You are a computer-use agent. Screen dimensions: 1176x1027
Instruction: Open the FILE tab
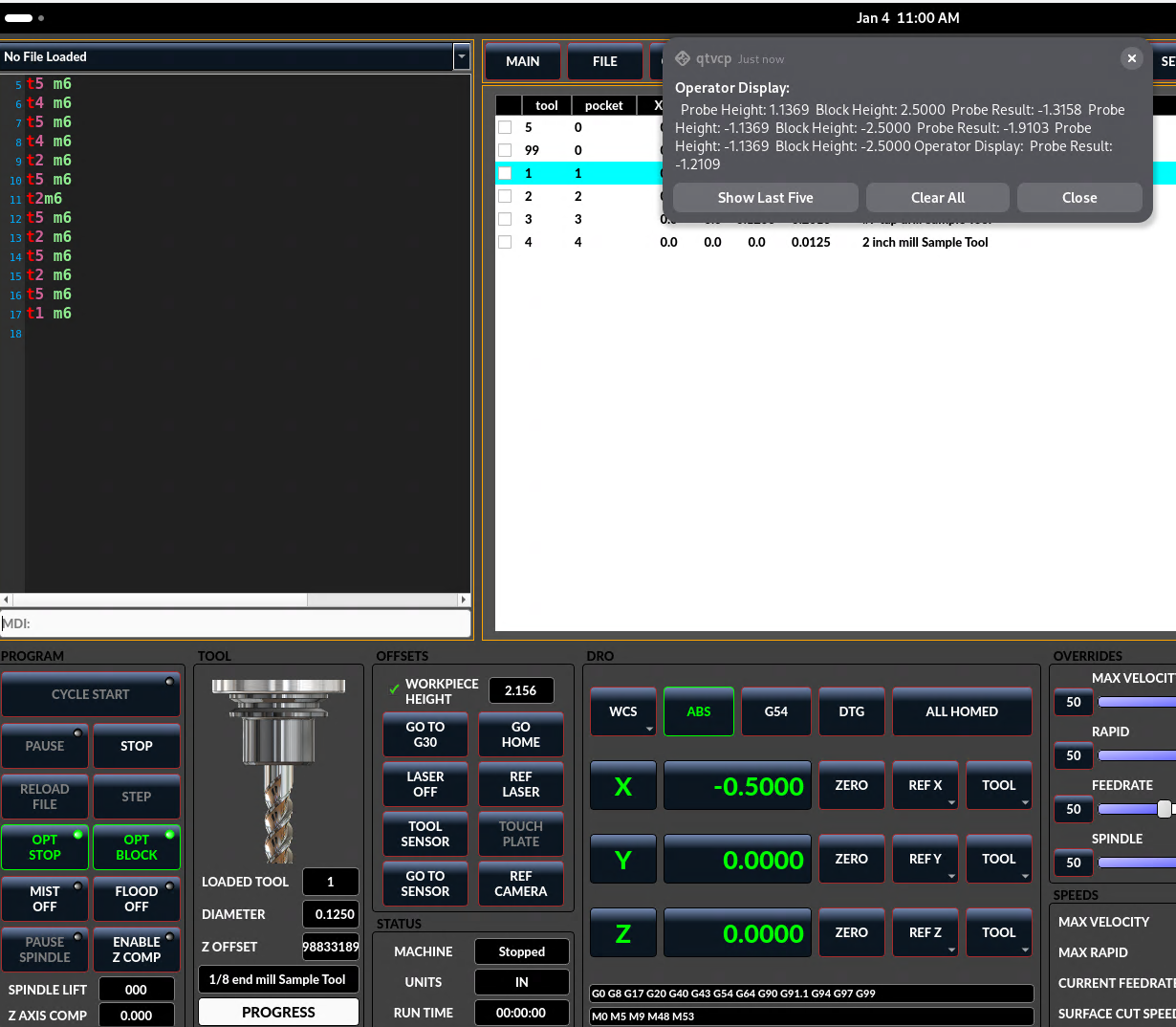tap(604, 61)
